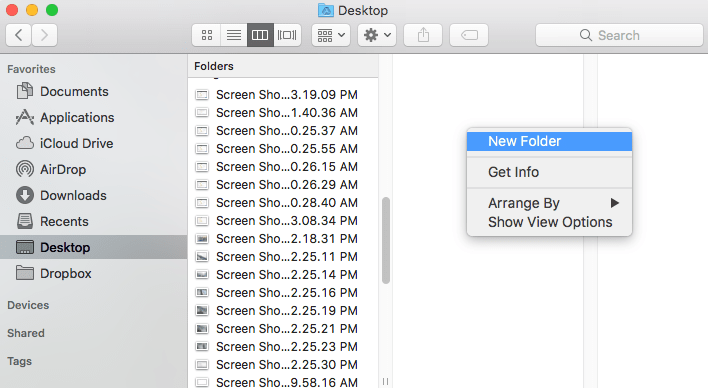Choose Get Info from context menu
Screen dimensions: 708x388
[550, 172]
